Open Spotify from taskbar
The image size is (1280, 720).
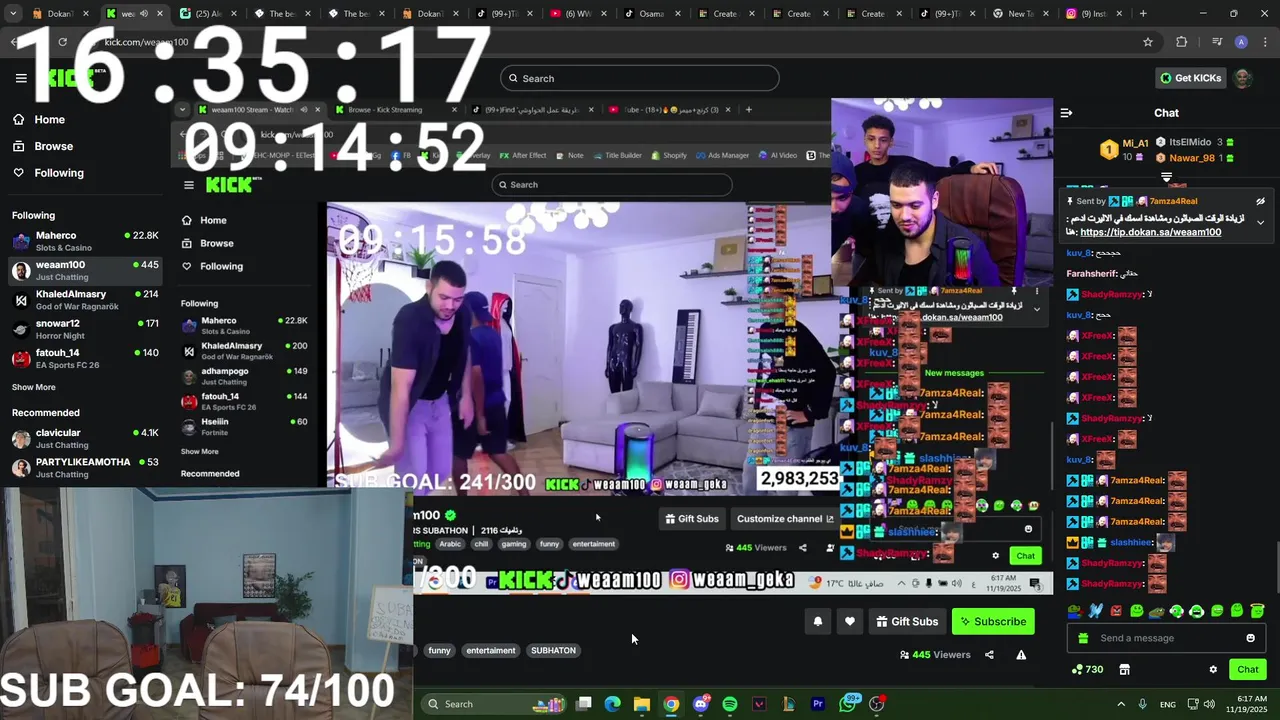click(x=730, y=704)
